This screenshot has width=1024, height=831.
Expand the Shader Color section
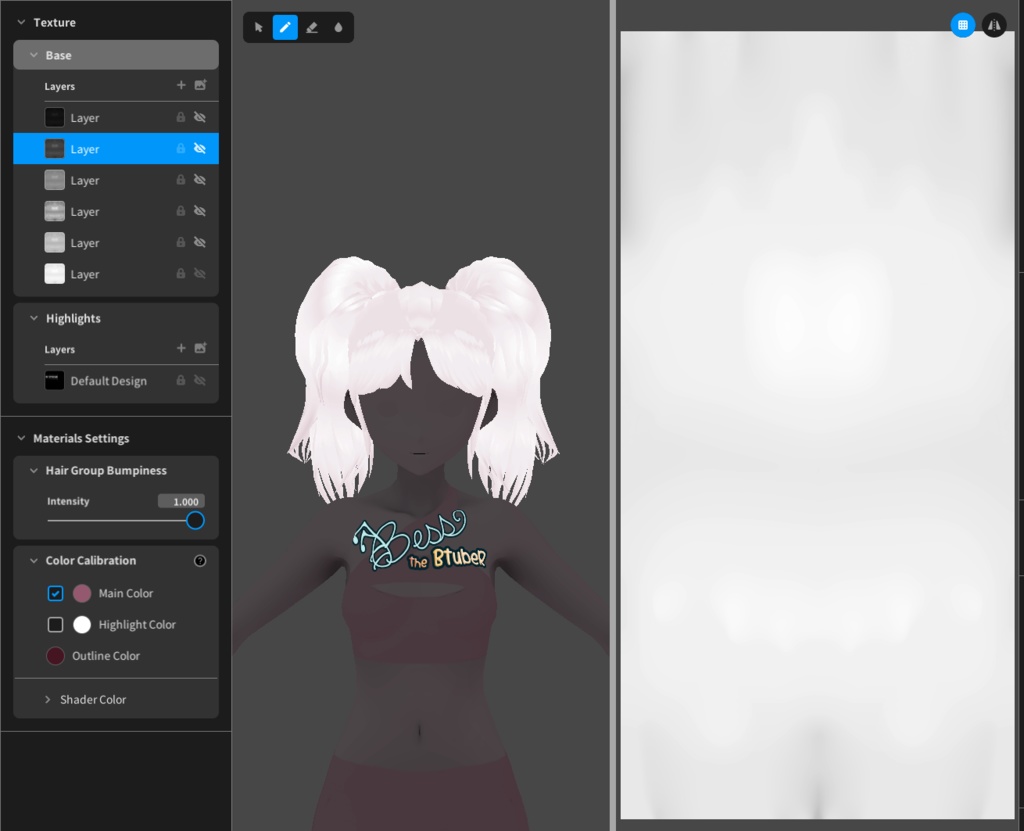(x=46, y=699)
